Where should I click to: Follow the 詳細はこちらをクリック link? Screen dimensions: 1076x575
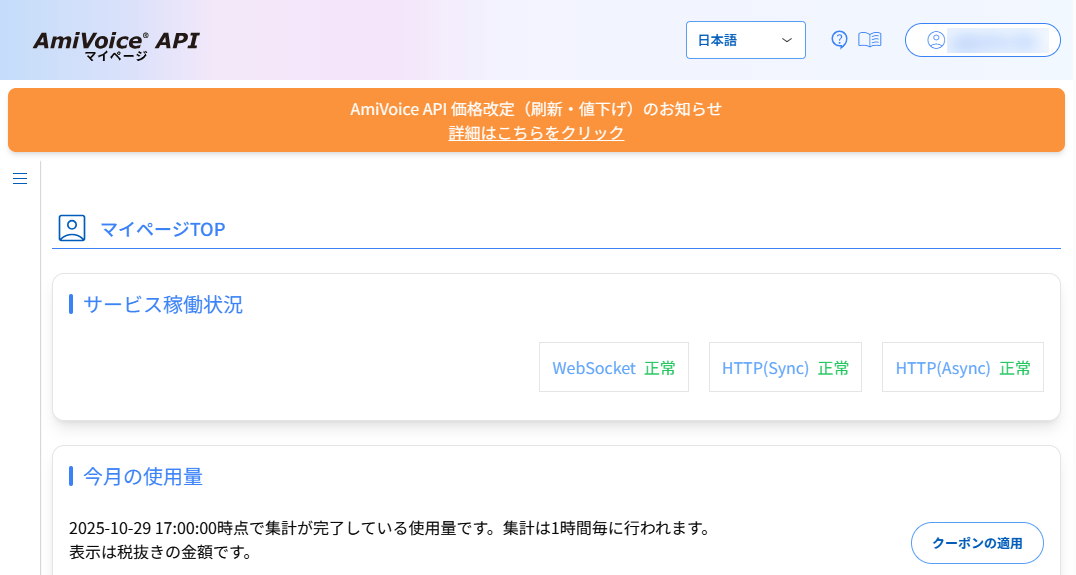coord(536,133)
